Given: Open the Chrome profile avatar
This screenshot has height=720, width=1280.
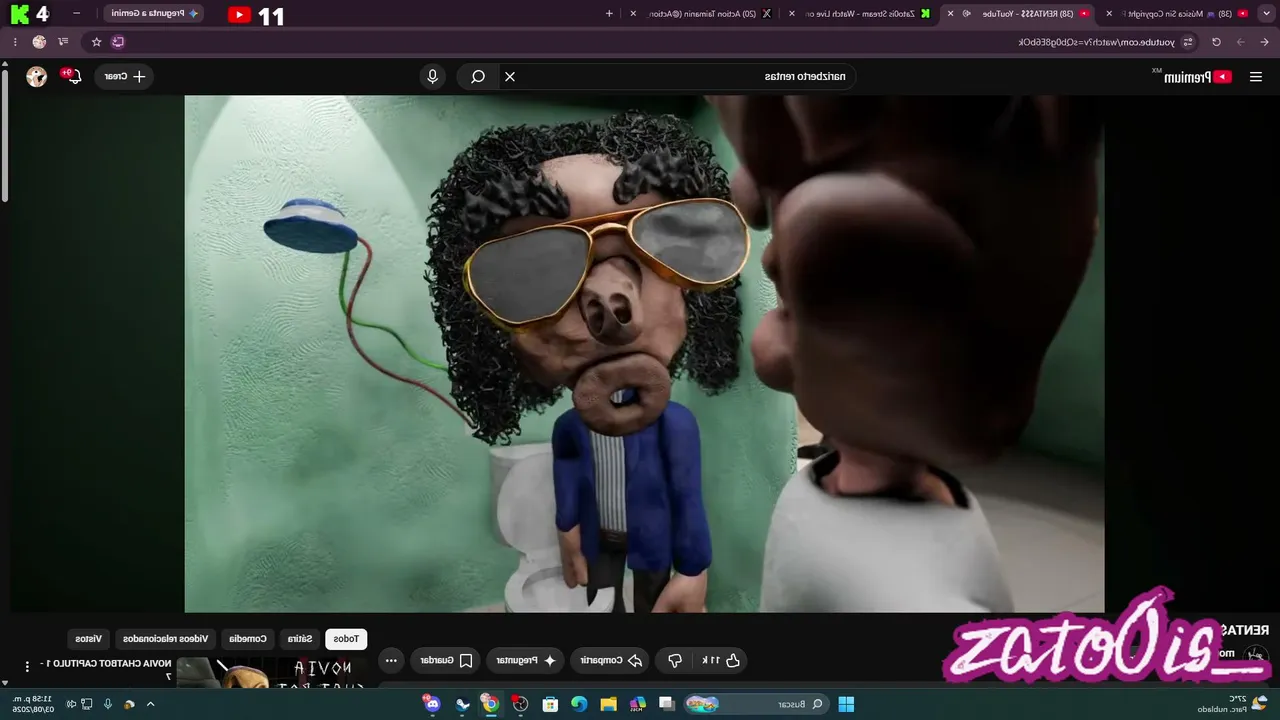Looking at the screenshot, I should pyautogui.click(x=39, y=42).
